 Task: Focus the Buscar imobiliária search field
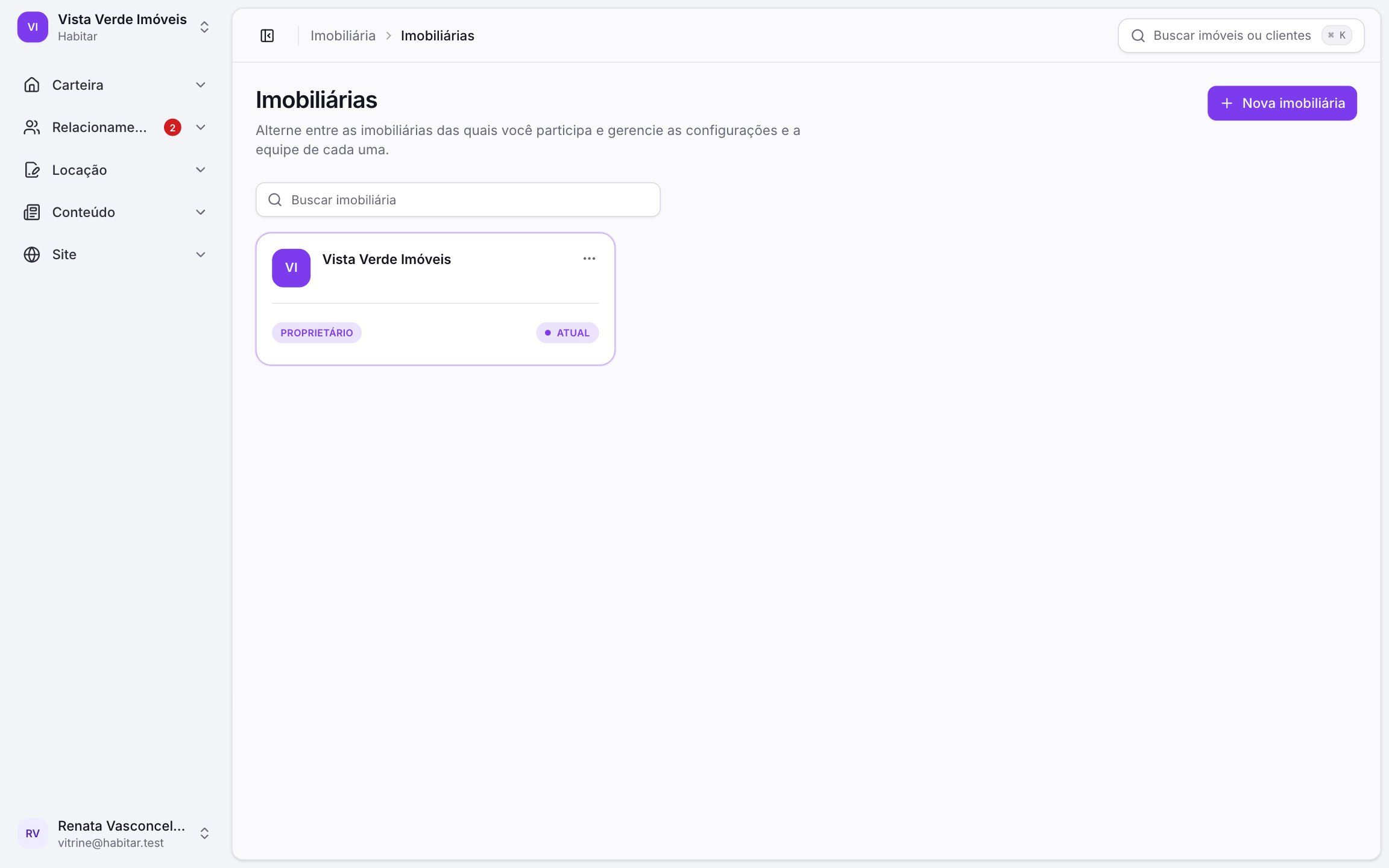click(458, 200)
